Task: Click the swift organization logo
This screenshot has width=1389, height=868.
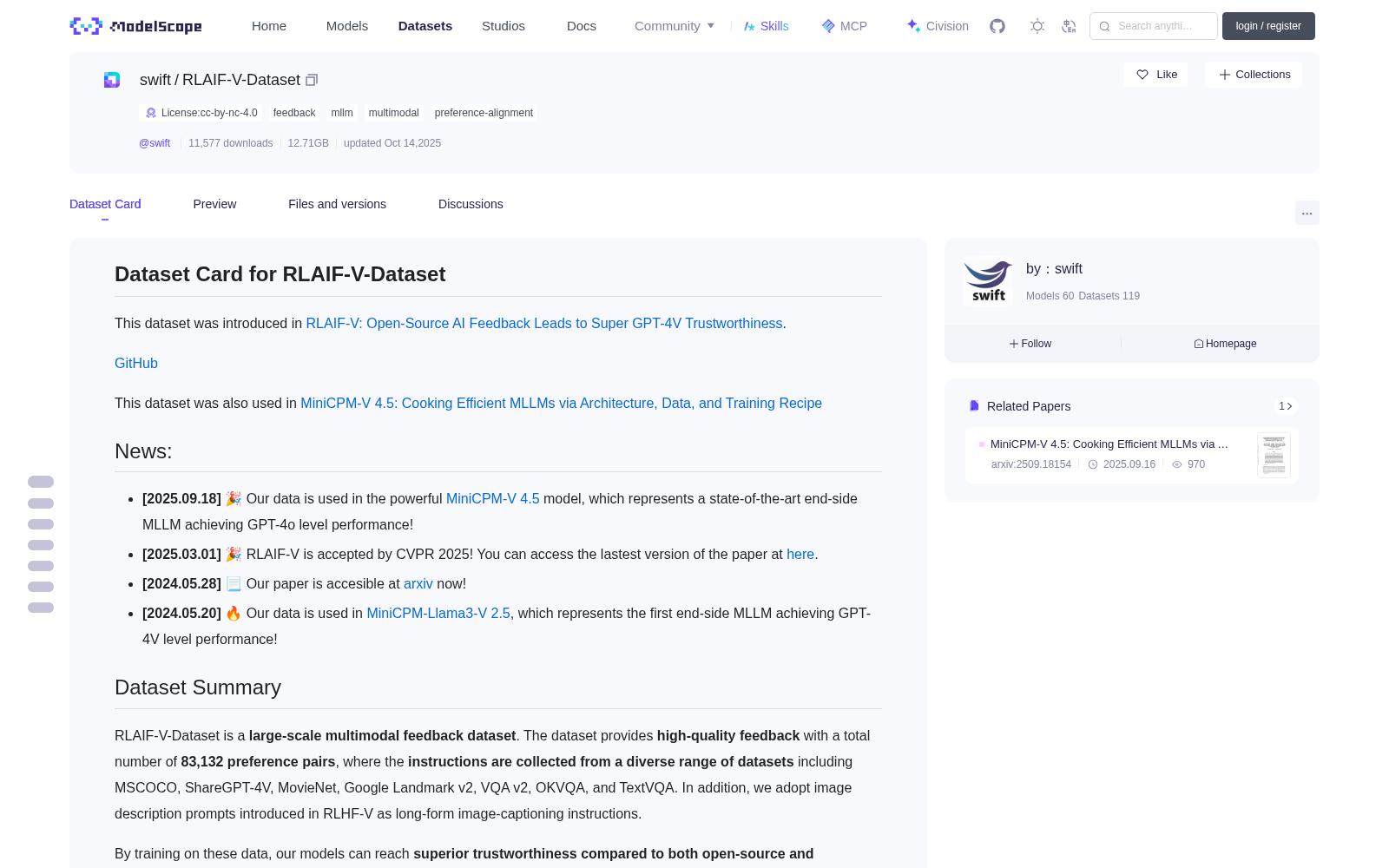Action: (x=988, y=281)
